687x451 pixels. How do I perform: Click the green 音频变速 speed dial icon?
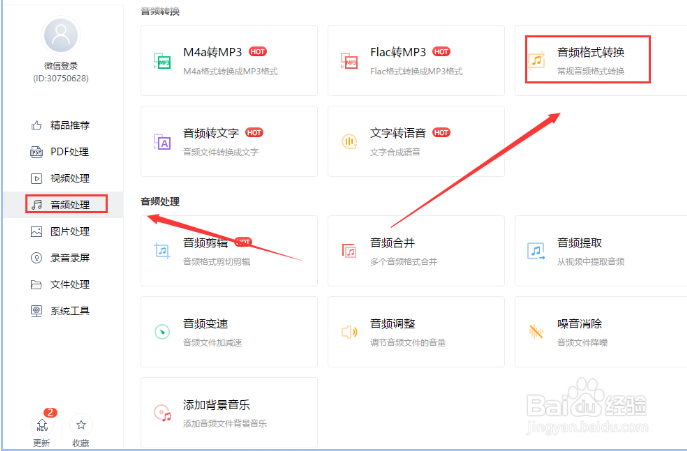(163, 332)
